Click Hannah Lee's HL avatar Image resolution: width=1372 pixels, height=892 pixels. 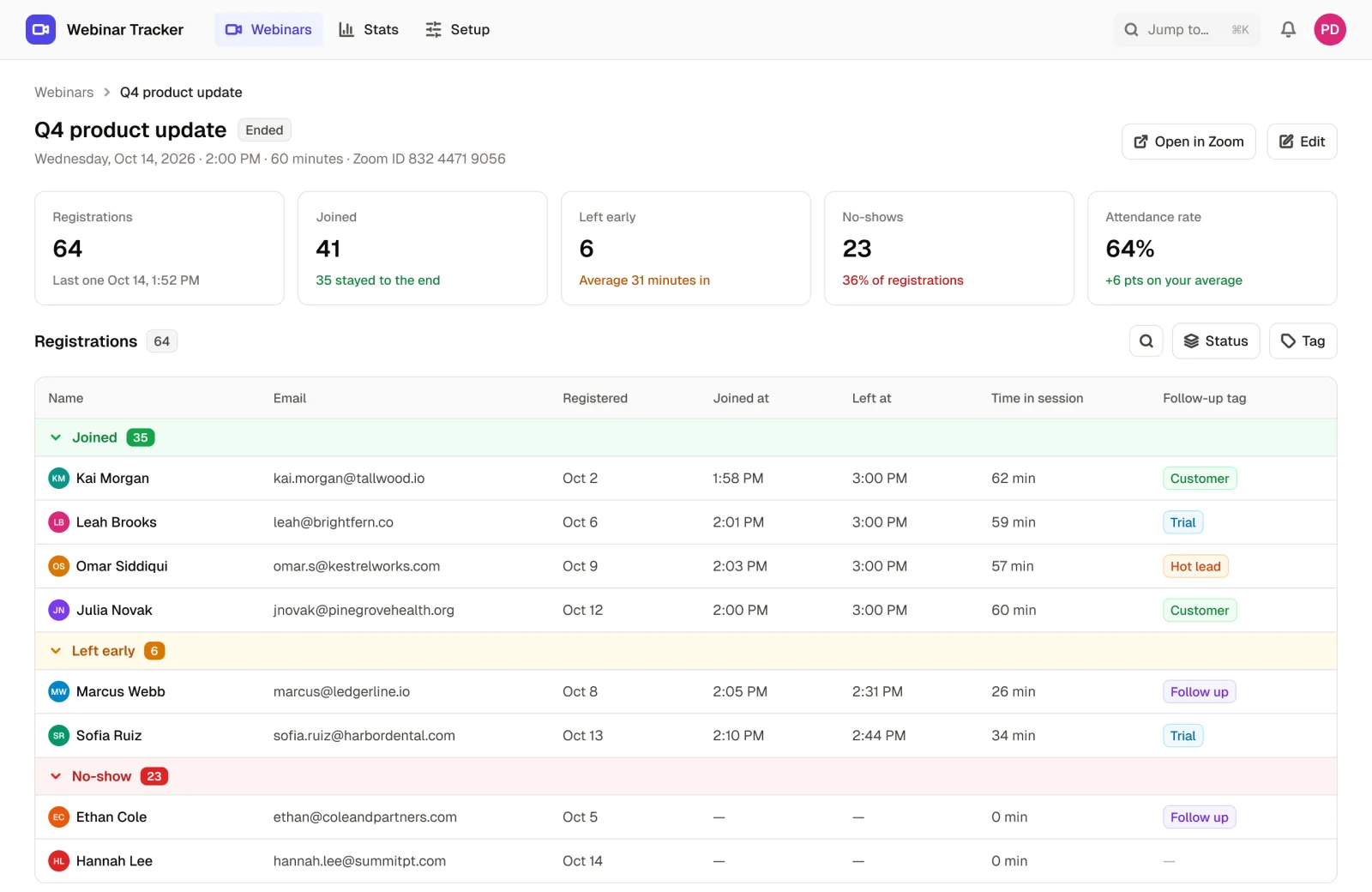[58, 861]
